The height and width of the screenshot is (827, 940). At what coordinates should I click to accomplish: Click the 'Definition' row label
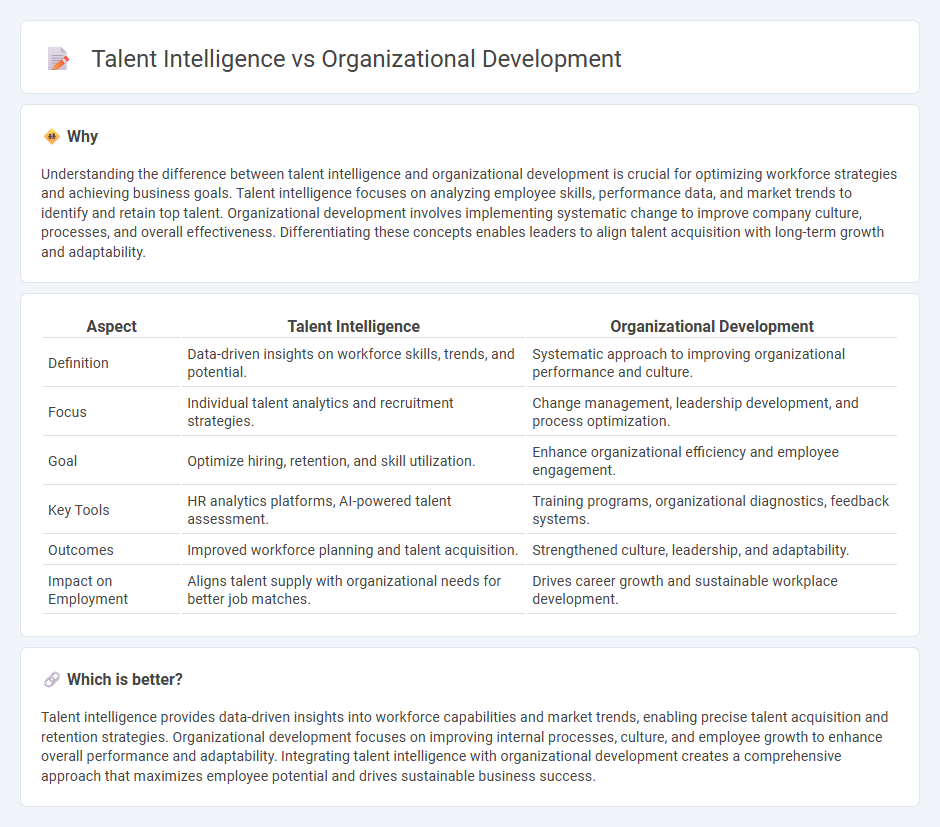(79, 363)
